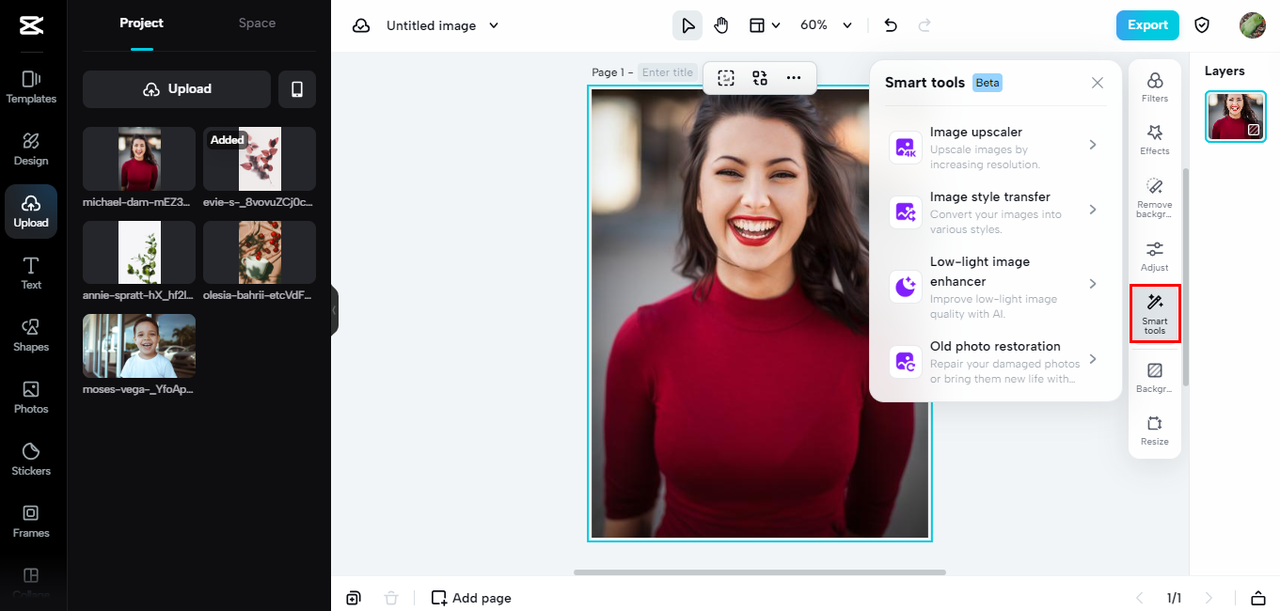Select the Upload sidebar item
Screen dimensions: 1280x611
point(31,211)
